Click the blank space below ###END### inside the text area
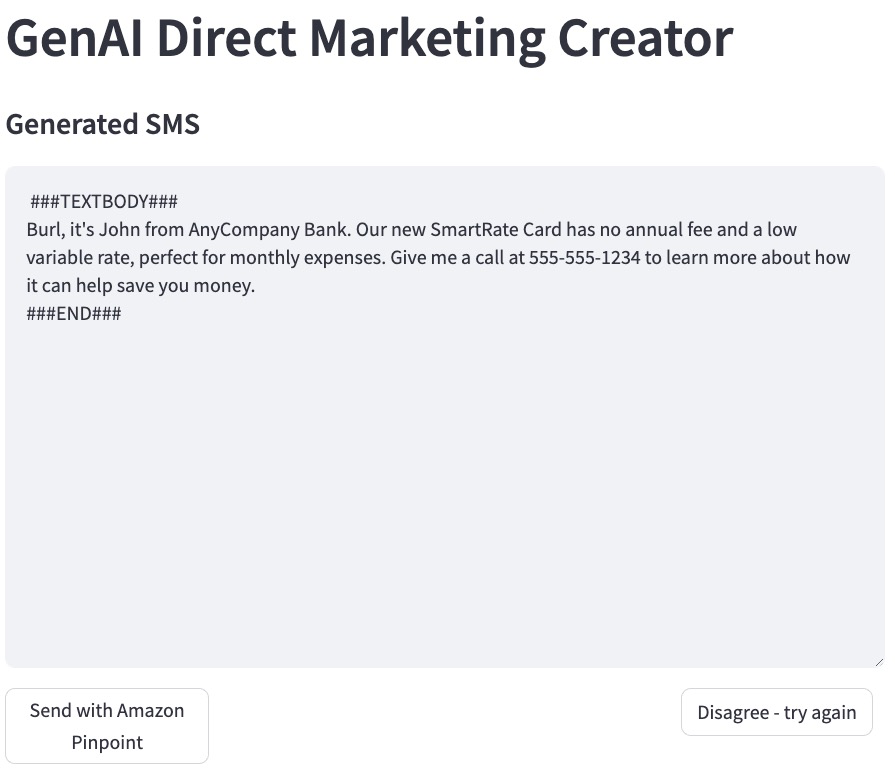 tap(445, 491)
